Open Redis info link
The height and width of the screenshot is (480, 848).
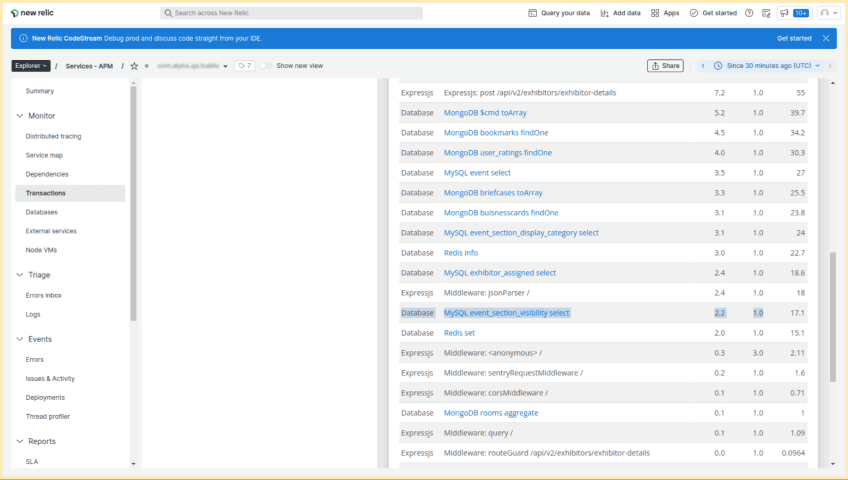pos(461,252)
